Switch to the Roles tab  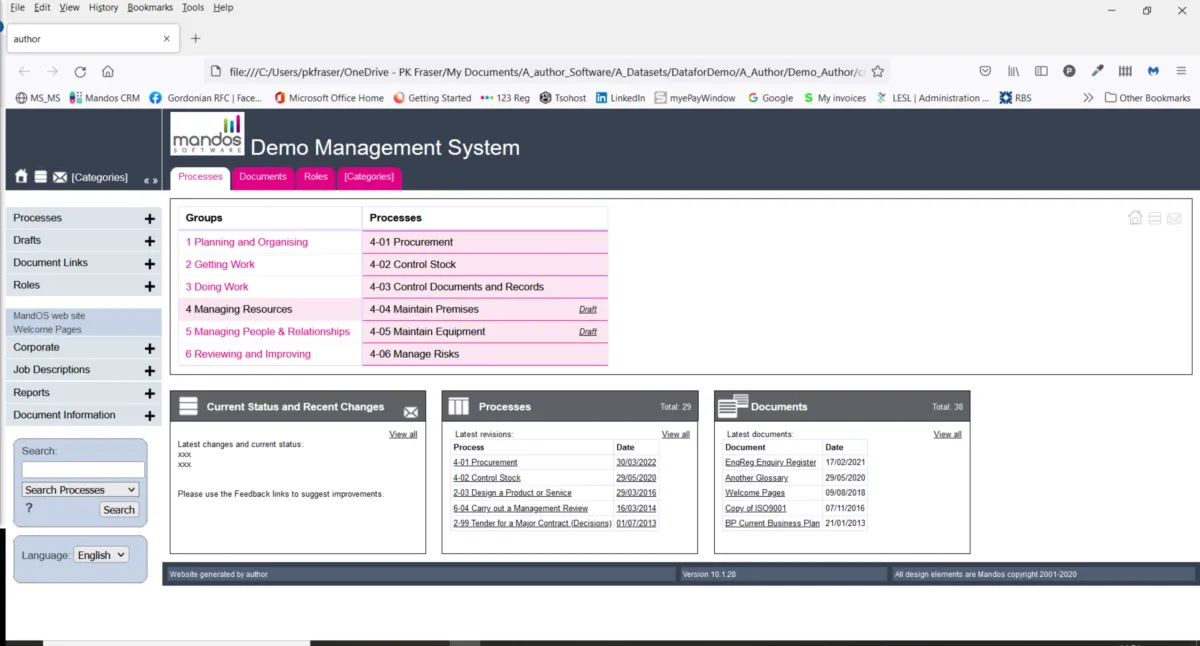[x=316, y=177]
